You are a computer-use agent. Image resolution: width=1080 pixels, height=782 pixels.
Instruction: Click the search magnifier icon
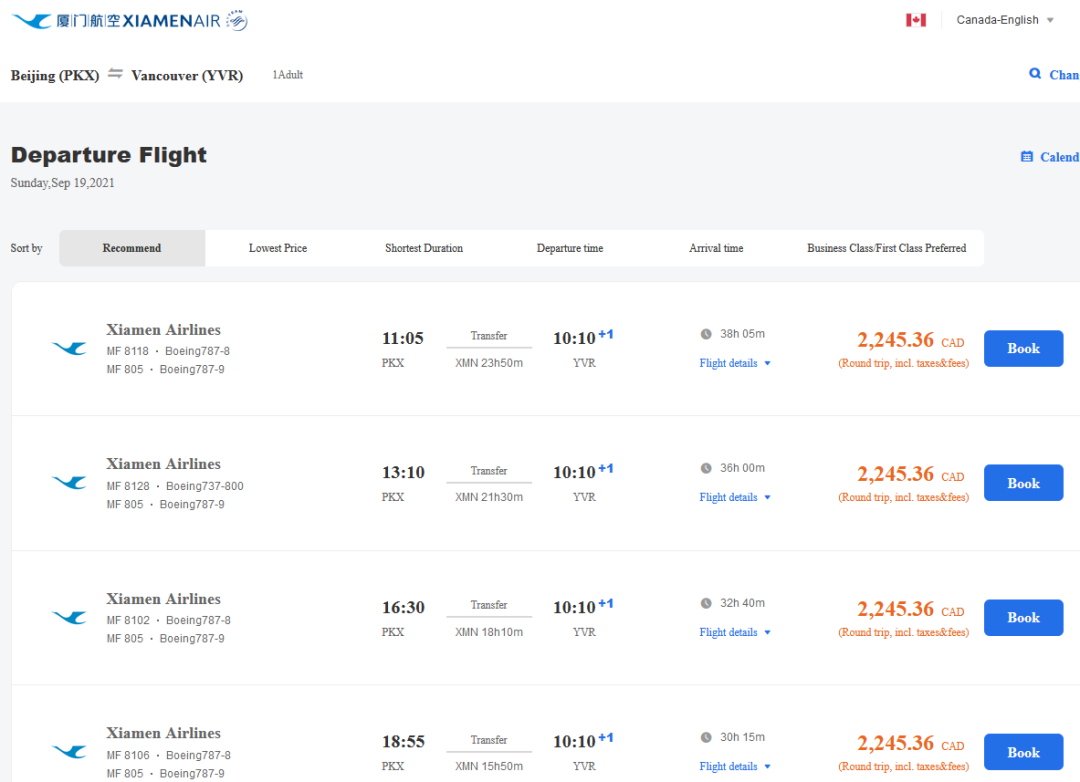(x=1035, y=74)
